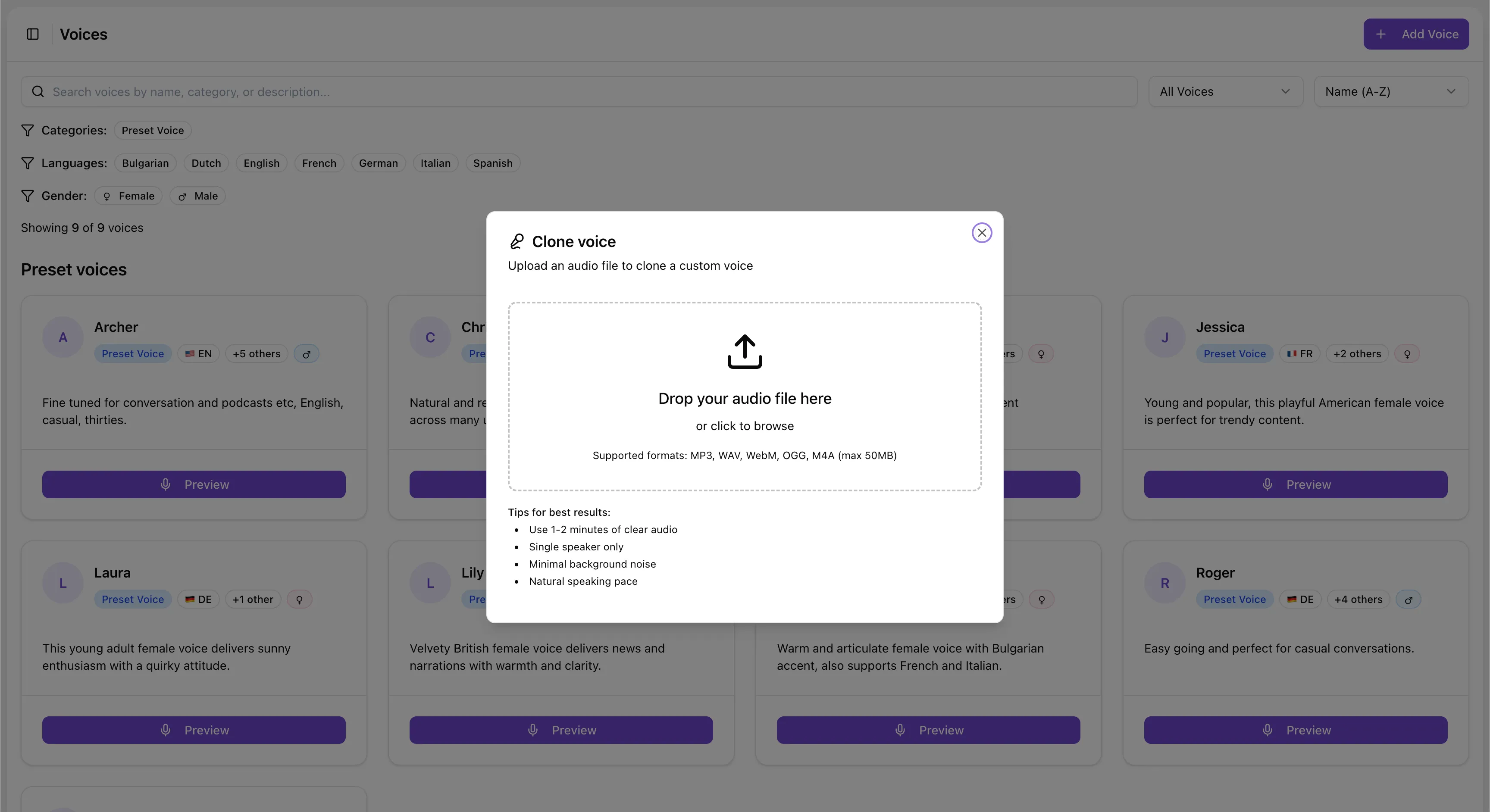Click the 'Single speaker only' tip
1490x812 pixels.
[x=576, y=547]
